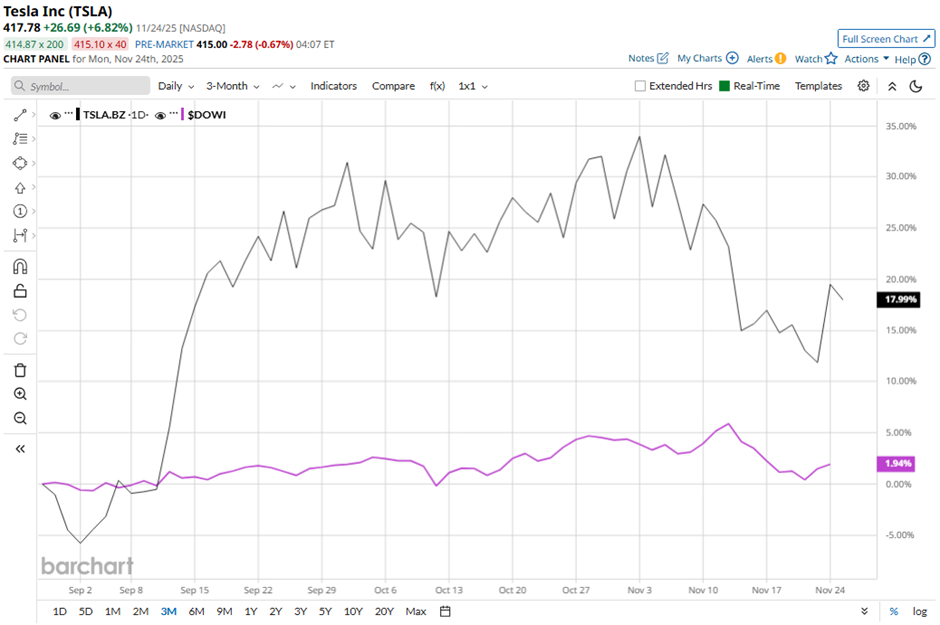Enable the Extended Hrs checkbox
The image size is (940, 625).
(640, 86)
